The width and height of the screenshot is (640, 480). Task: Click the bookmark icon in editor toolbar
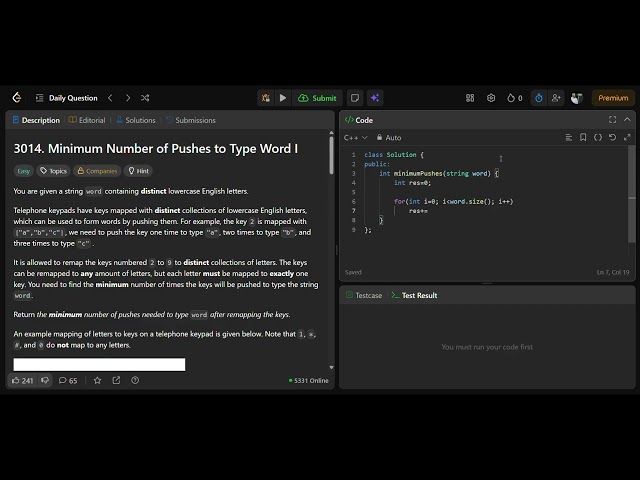click(x=583, y=138)
